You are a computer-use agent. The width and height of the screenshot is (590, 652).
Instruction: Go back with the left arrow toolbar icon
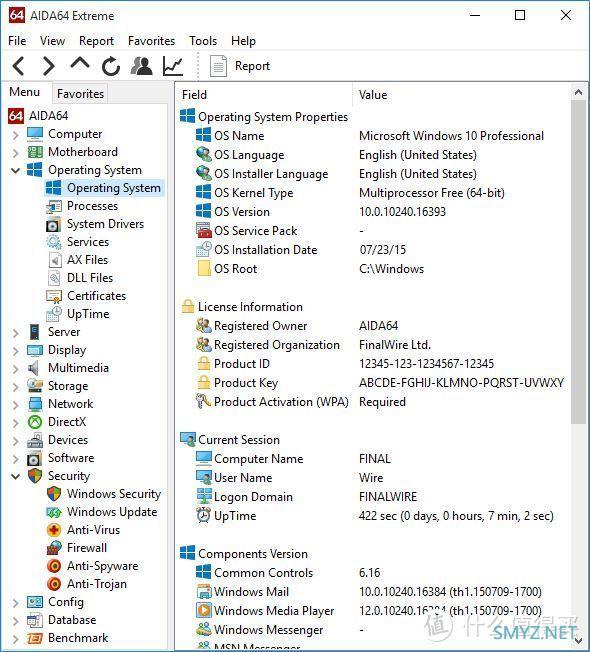tap(18, 66)
